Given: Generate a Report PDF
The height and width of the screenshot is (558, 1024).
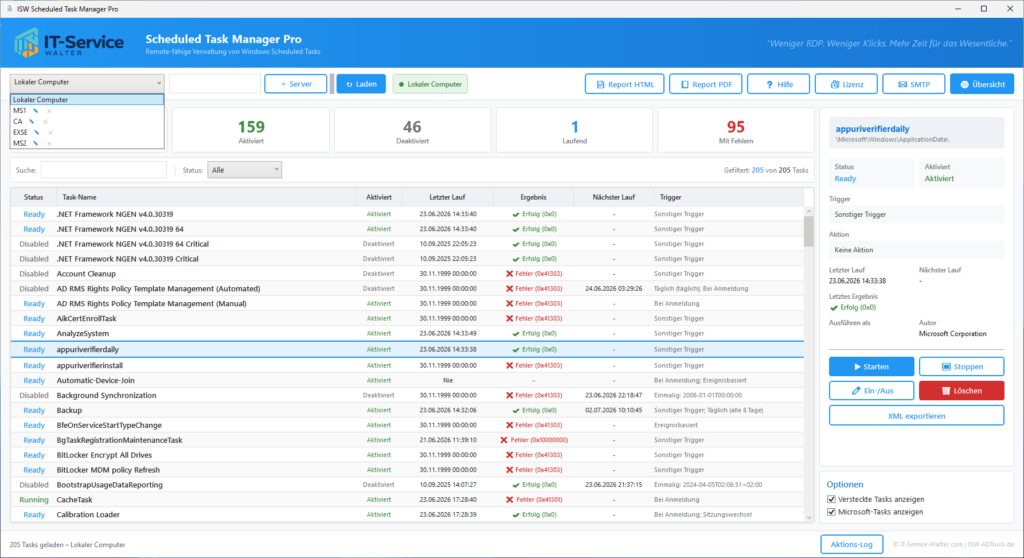Looking at the screenshot, I should pos(705,84).
